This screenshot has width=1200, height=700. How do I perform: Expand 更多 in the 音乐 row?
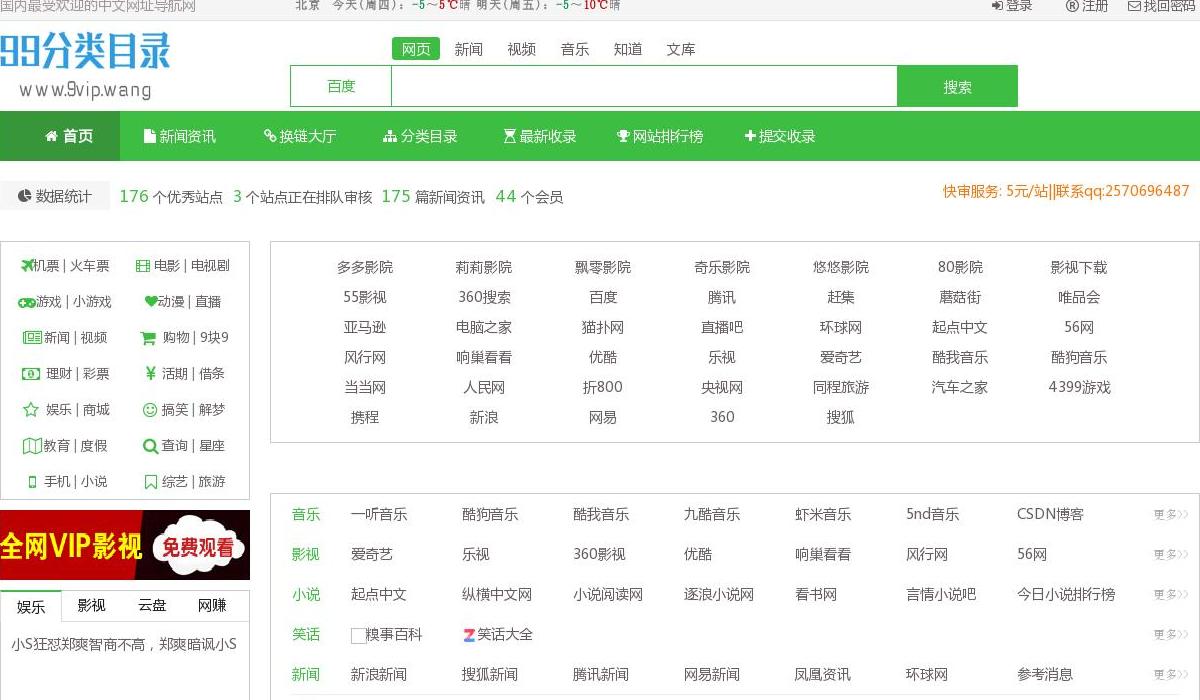(x=1171, y=515)
